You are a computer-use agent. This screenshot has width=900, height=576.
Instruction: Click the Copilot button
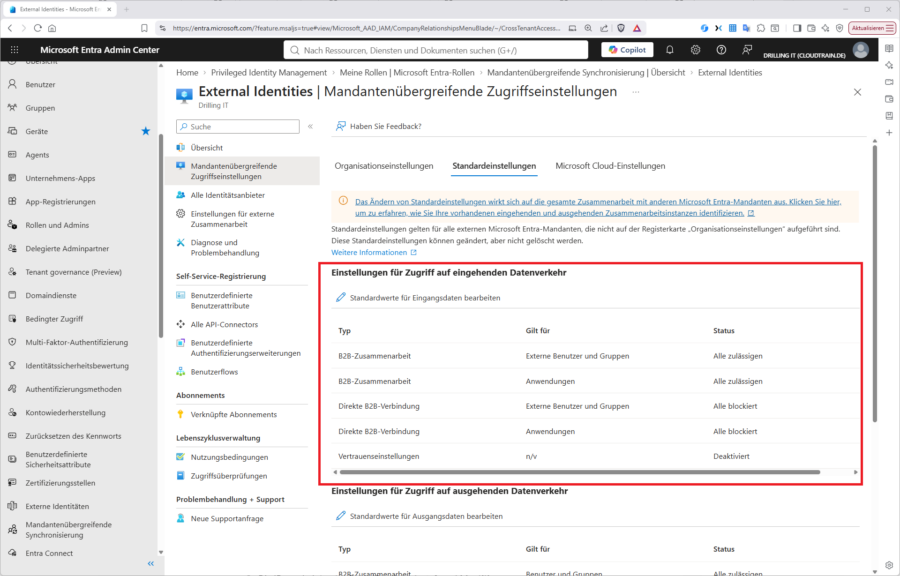click(x=627, y=50)
